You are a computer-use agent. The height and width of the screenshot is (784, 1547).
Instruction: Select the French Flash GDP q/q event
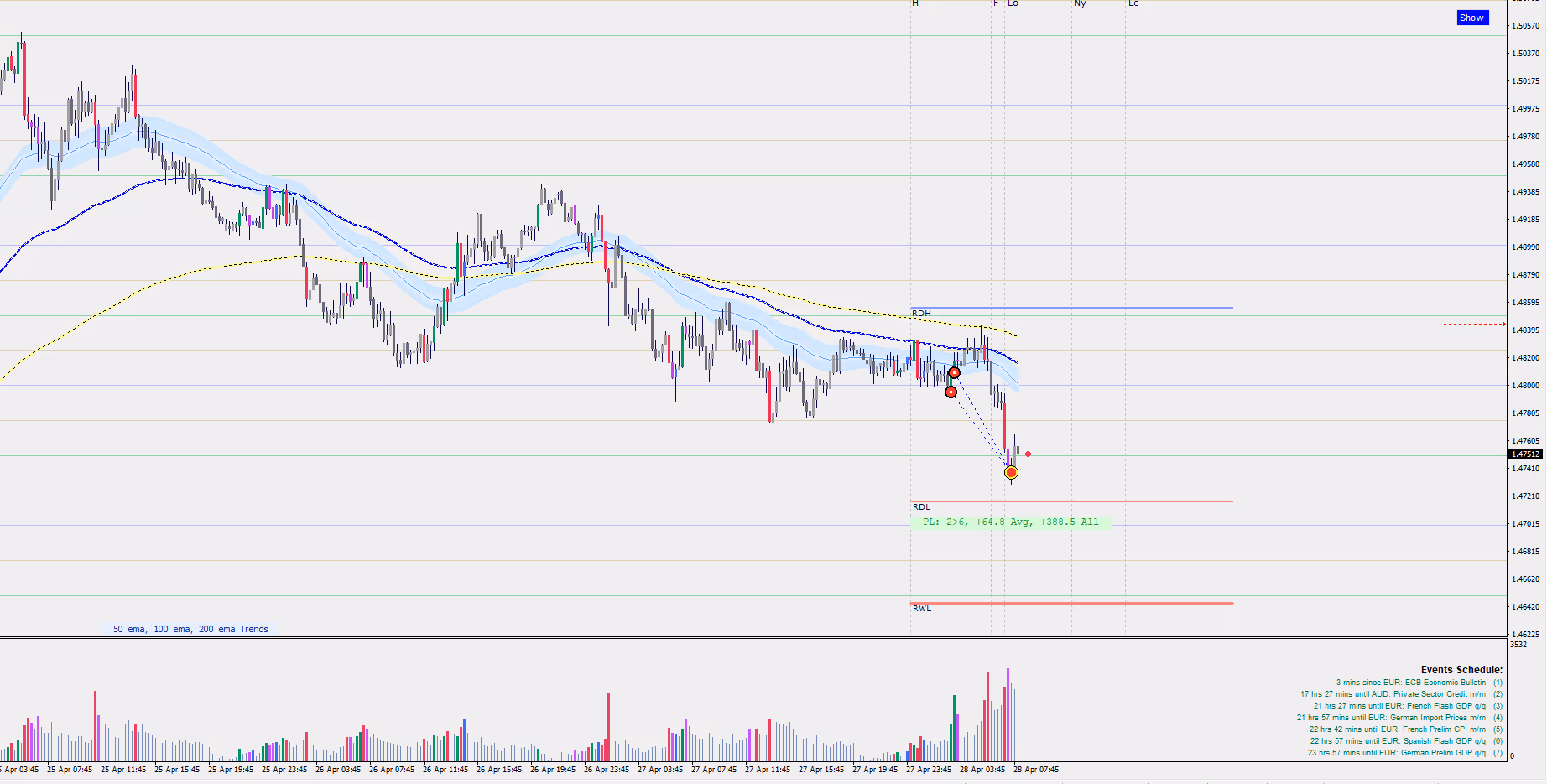click(1401, 706)
